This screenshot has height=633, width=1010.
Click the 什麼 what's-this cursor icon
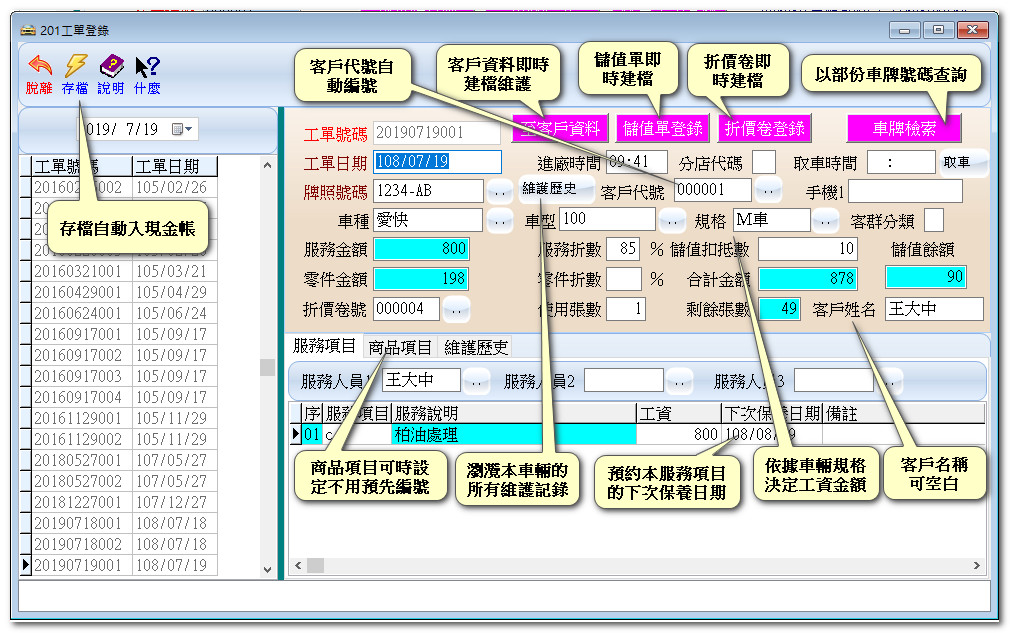point(147,74)
